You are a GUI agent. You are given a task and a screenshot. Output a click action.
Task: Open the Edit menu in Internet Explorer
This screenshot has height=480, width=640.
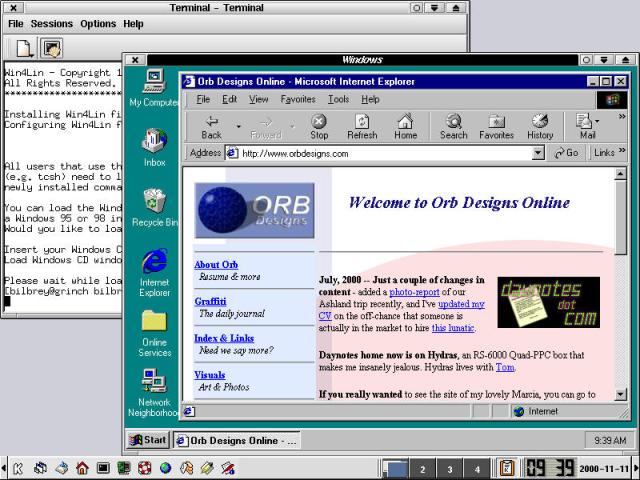click(x=229, y=99)
